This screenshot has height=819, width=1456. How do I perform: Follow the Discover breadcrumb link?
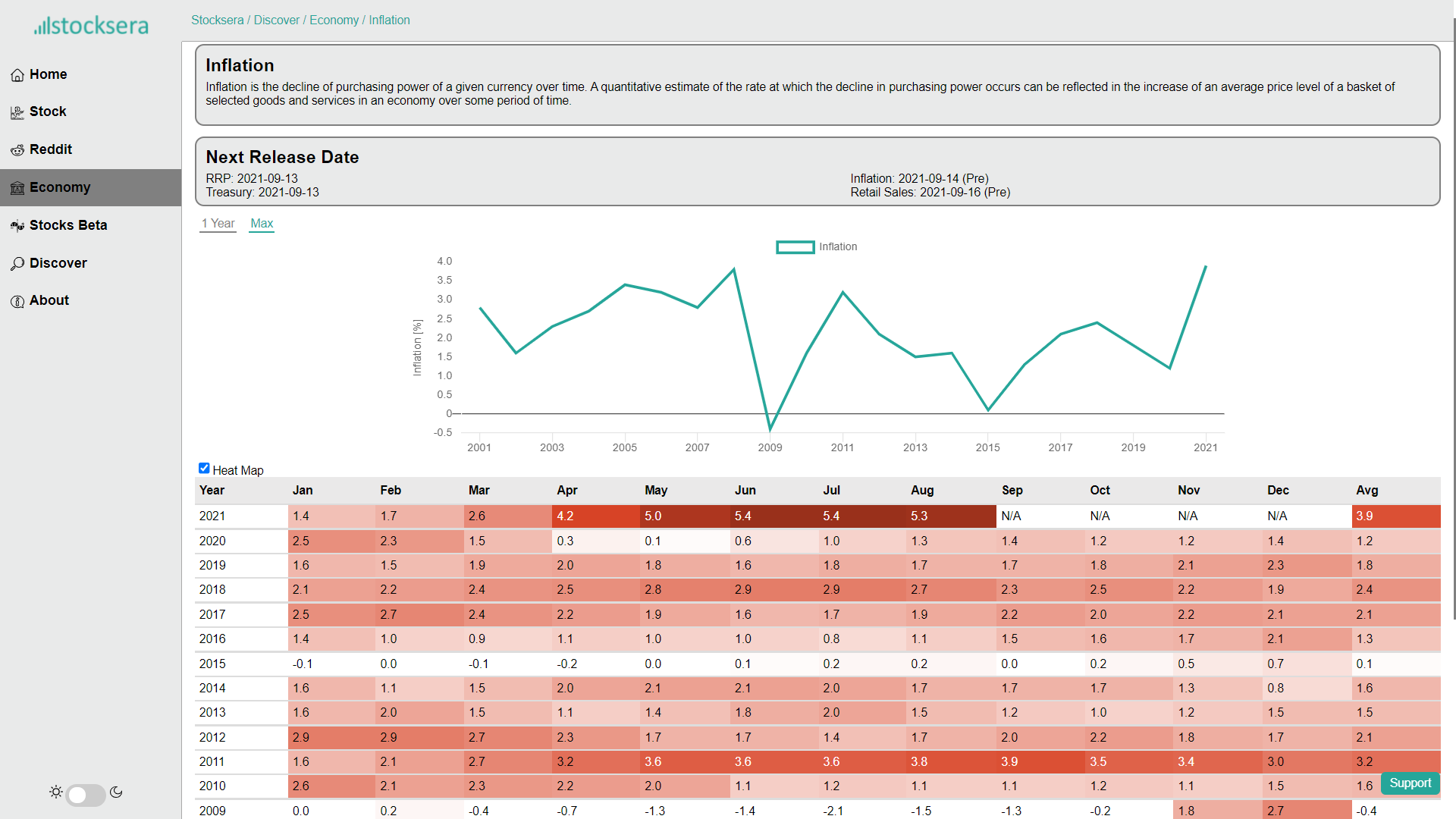point(276,20)
